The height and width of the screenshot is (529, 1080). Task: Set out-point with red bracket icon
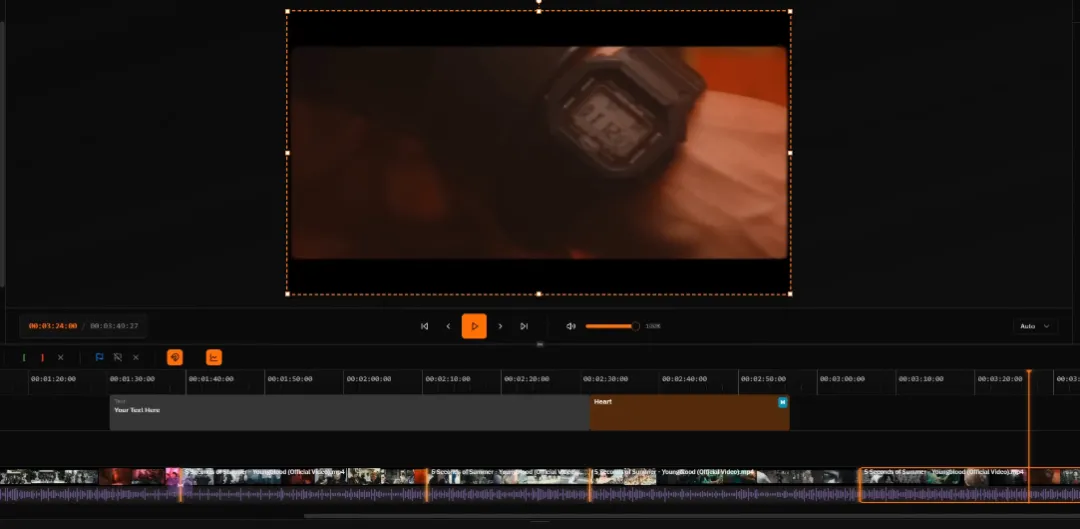pyautogui.click(x=42, y=357)
